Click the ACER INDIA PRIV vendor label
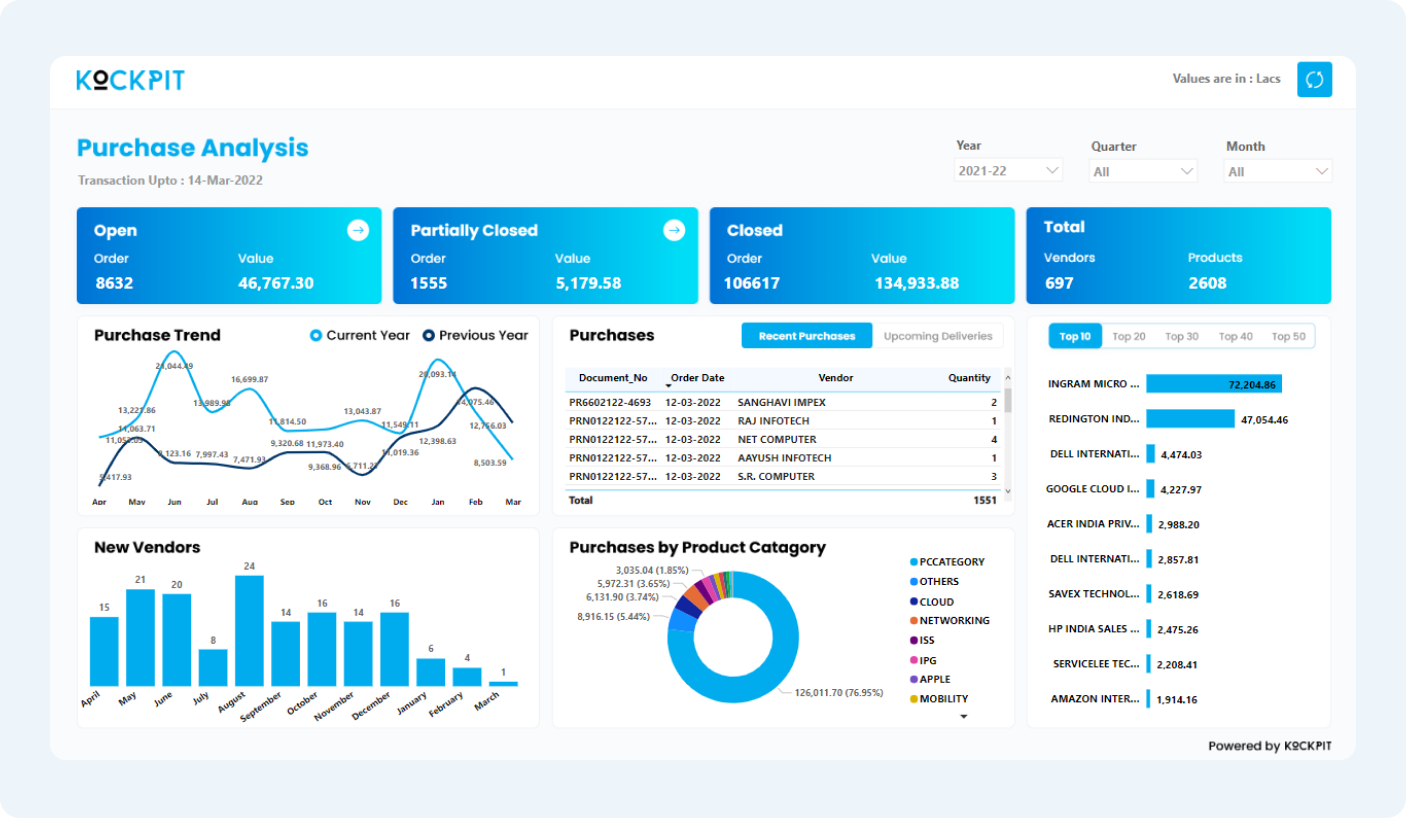The width and height of the screenshot is (1406, 818). [x=1093, y=524]
